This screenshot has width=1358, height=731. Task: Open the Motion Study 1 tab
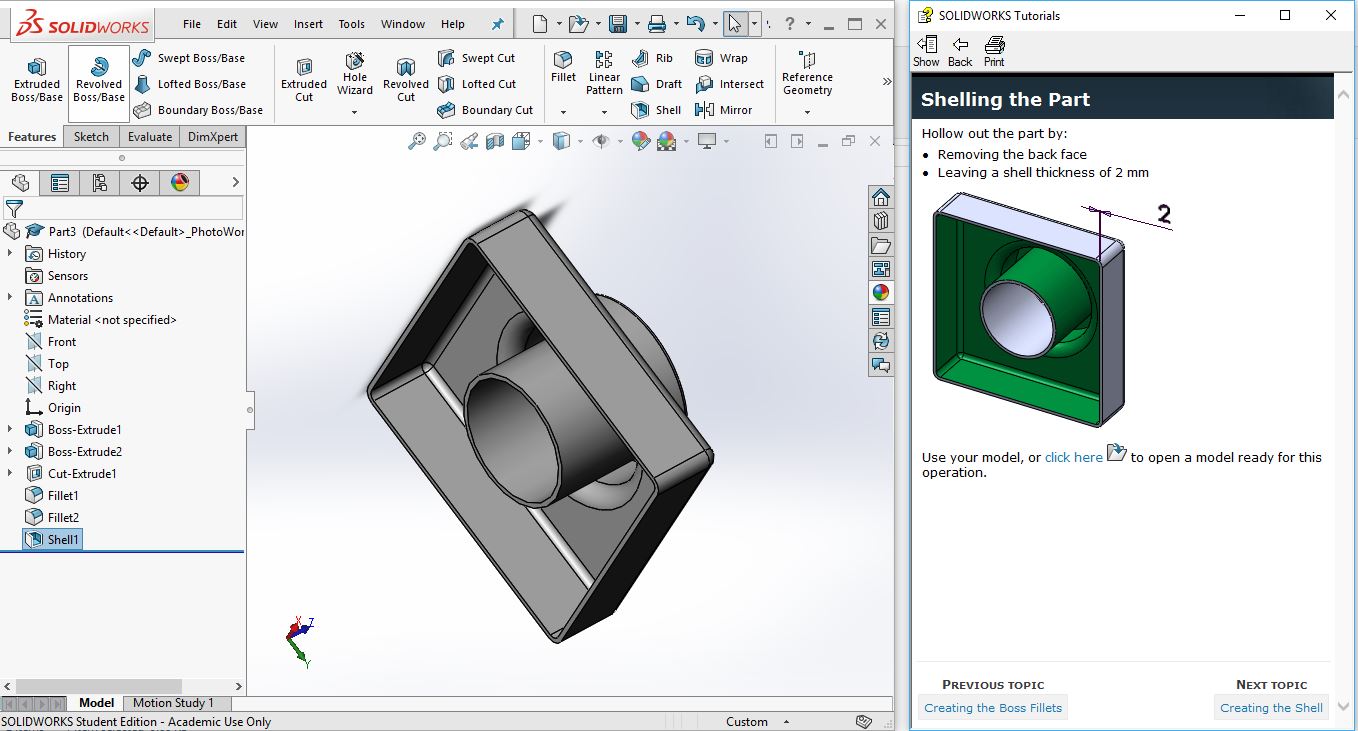[173, 703]
